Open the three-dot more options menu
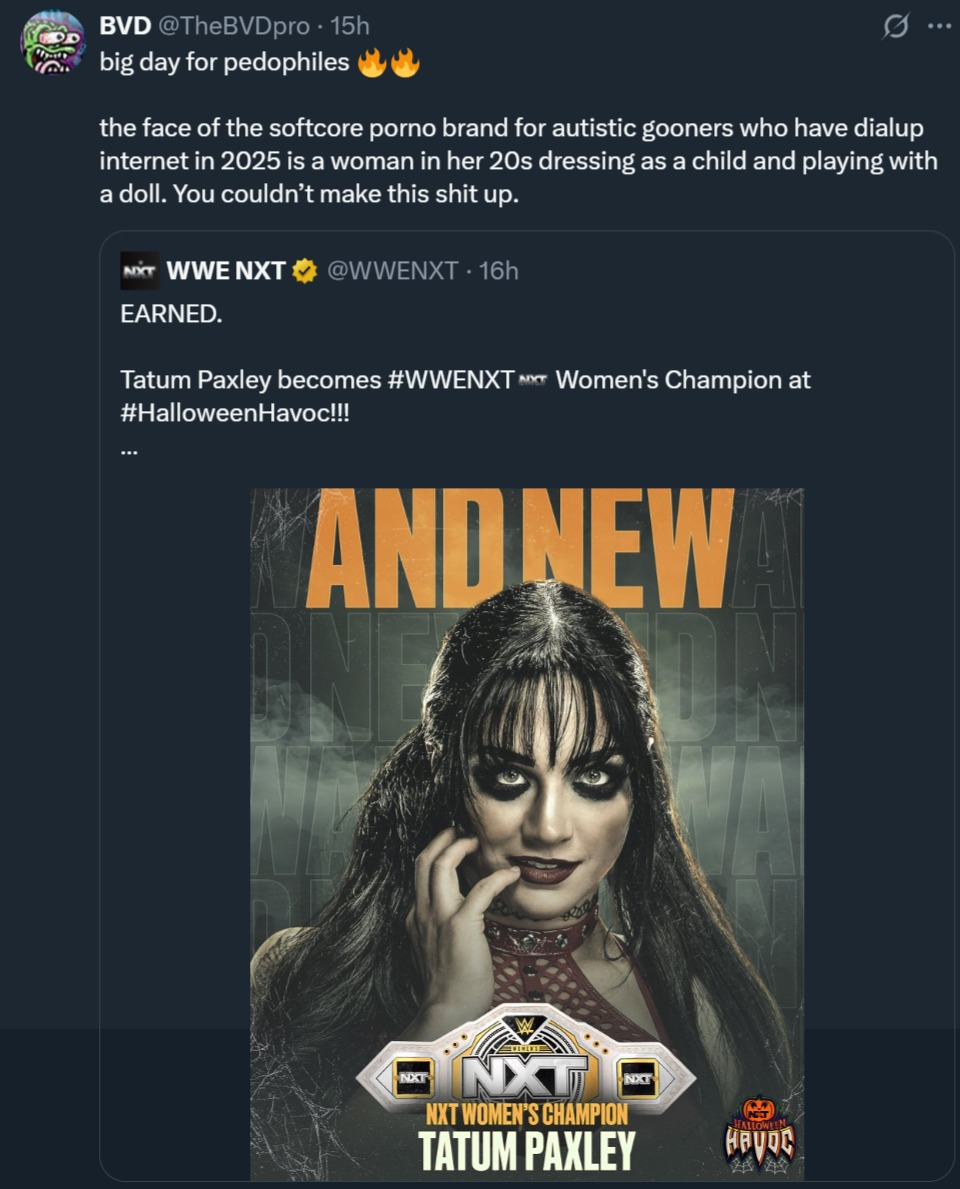 click(940, 27)
